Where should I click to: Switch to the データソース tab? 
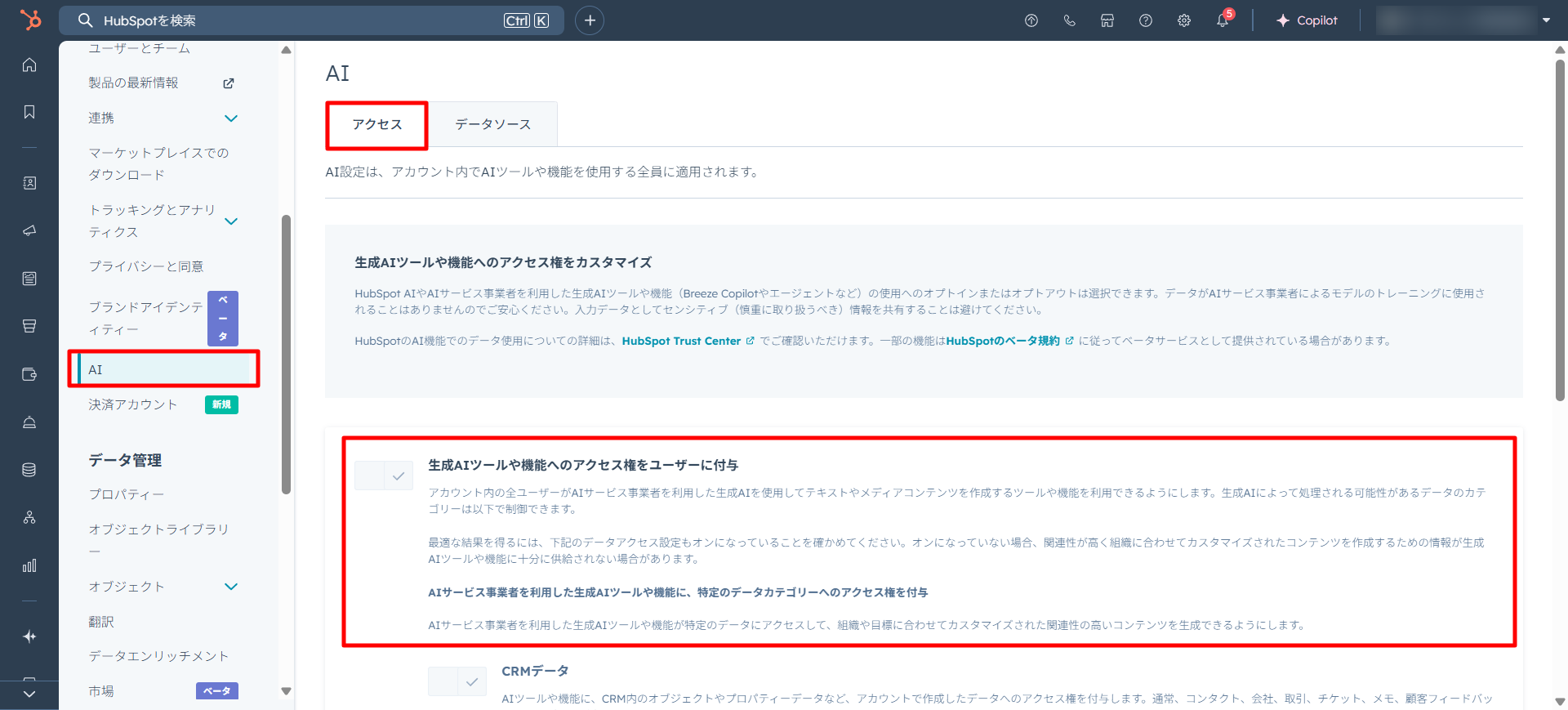pyautogui.click(x=493, y=124)
